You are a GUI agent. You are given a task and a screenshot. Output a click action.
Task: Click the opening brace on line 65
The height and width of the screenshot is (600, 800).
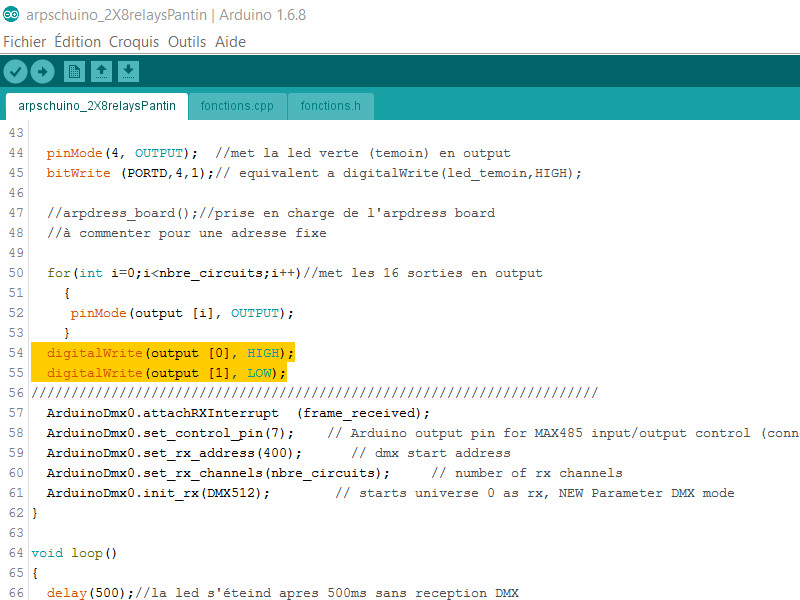[35, 573]
